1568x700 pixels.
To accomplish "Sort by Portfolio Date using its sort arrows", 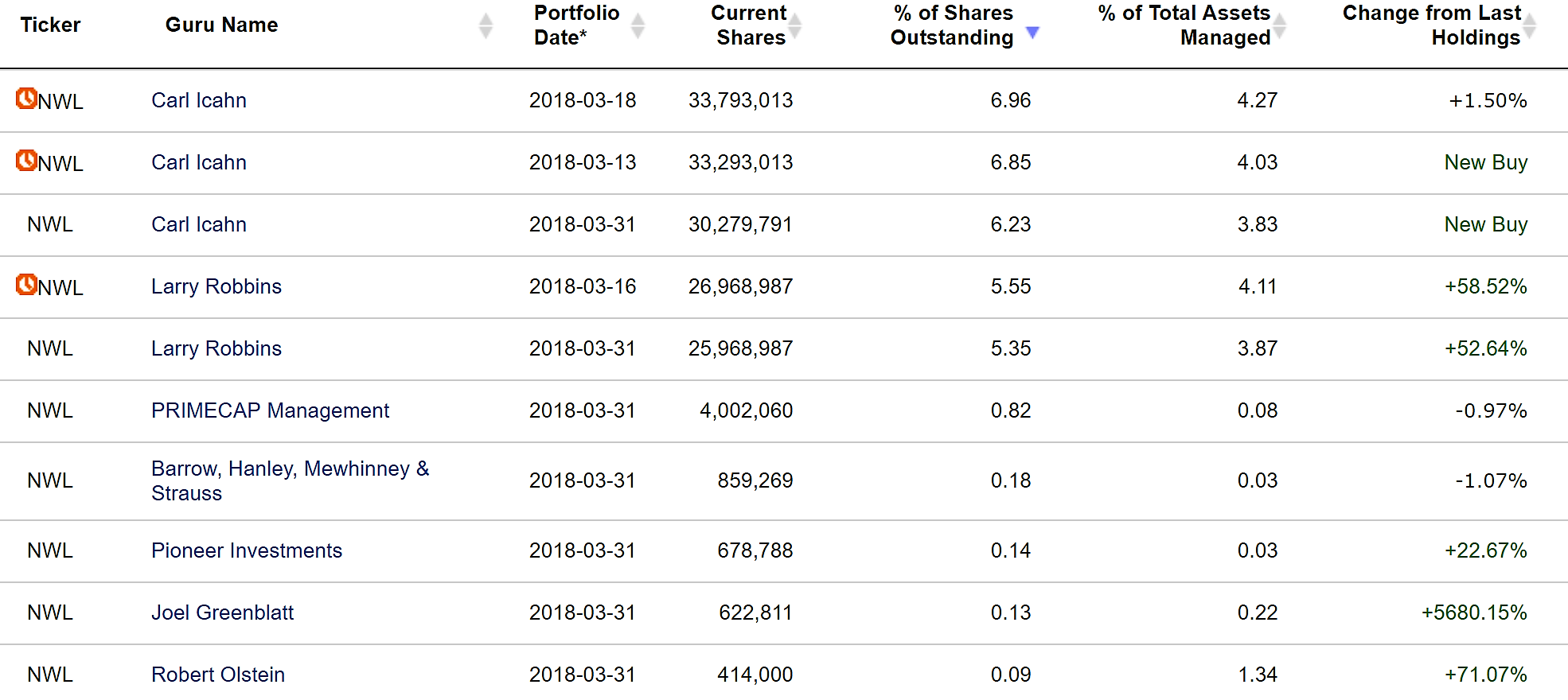I will (x=638, y=25).
